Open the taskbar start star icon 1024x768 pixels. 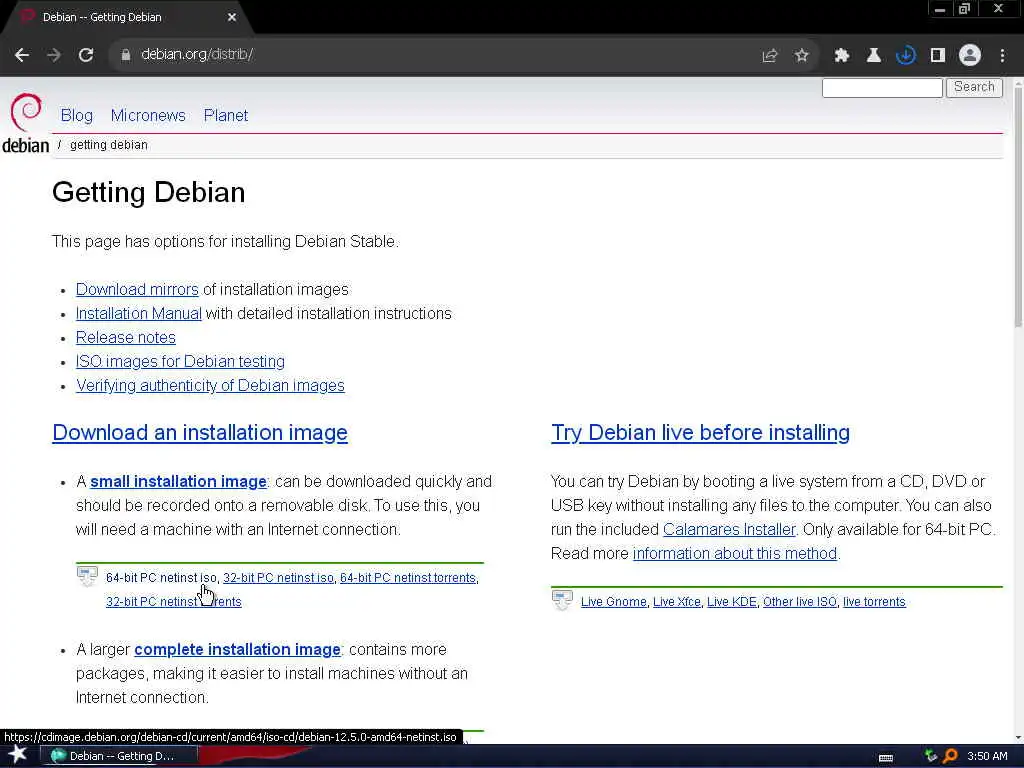pyautogui.click(x=17, y=755)
